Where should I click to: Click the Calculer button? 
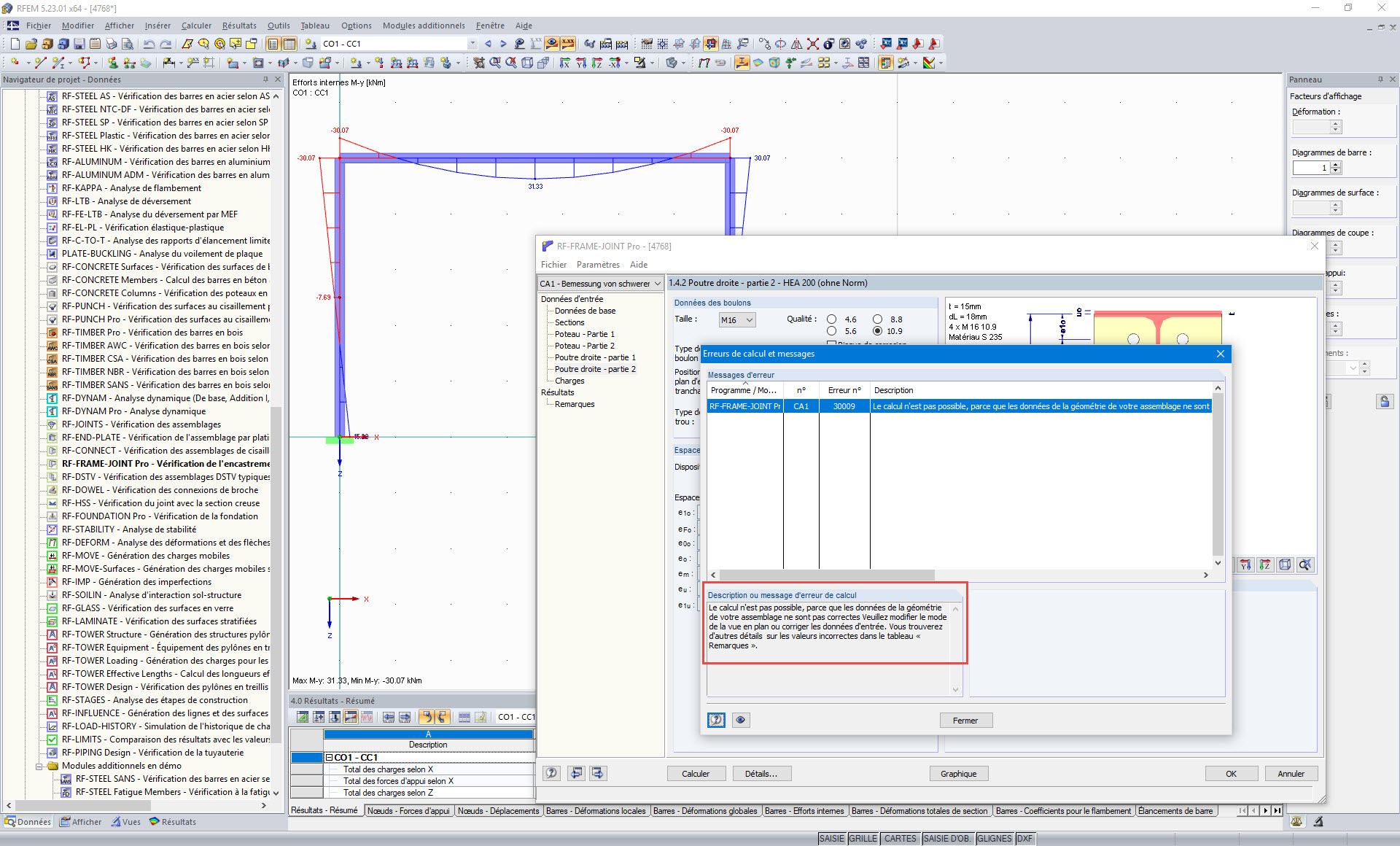click(x=695, y=774)
